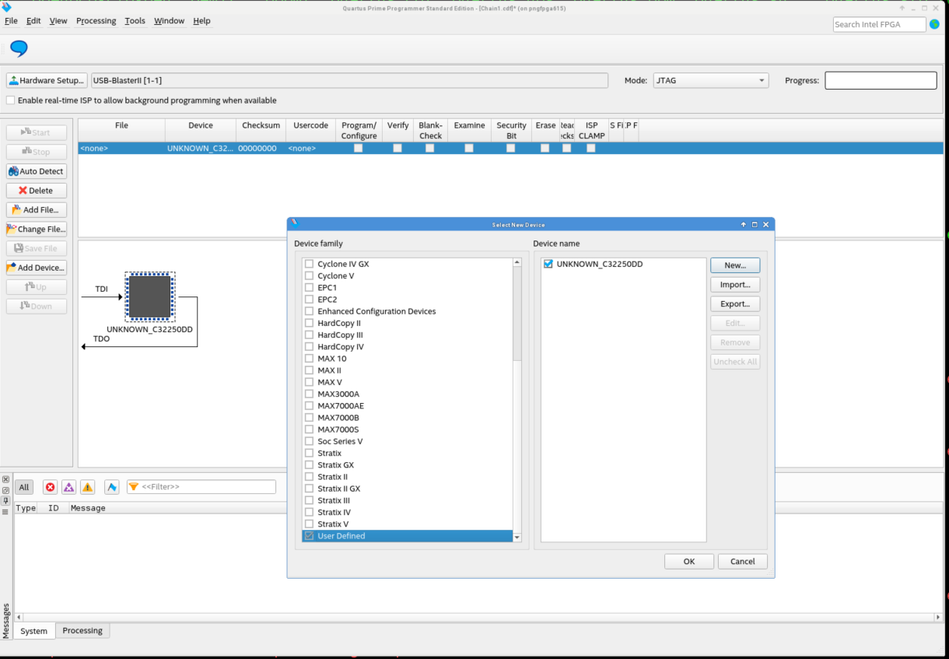Screen dimensions: 949x659
Task: Toggle the warning messages filter
Action: (x=88, y=487)
